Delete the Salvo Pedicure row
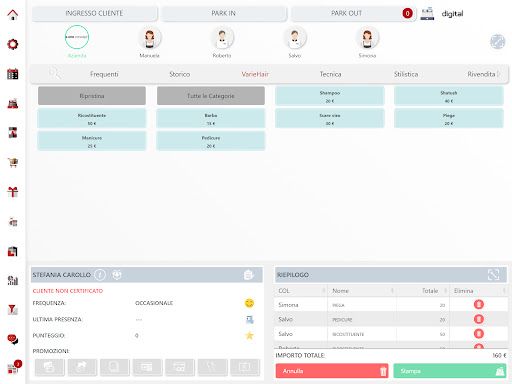512x384 pixels. pos(479,319)
